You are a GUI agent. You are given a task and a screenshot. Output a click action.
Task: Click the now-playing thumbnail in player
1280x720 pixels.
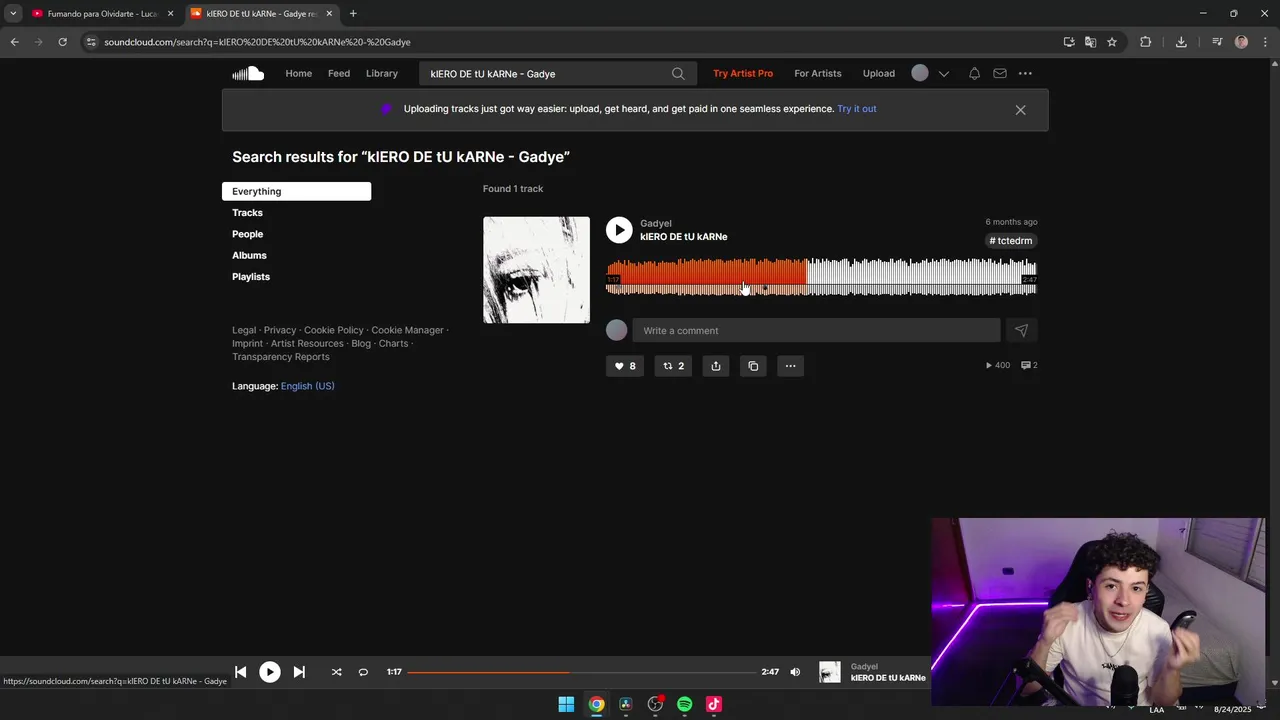pos(830,672)
